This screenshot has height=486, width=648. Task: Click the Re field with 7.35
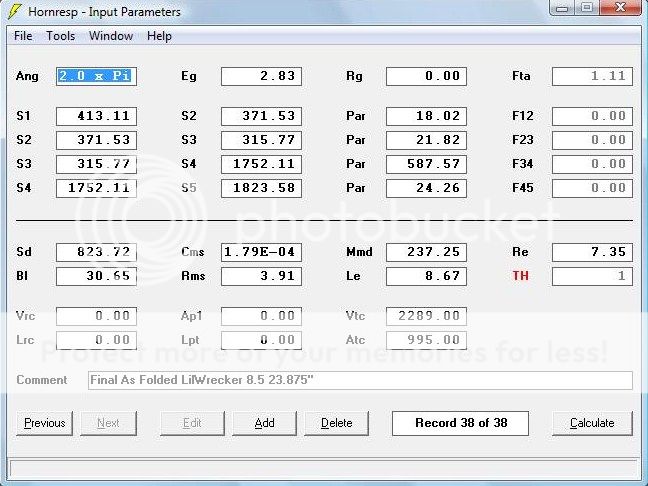point(592,253)
